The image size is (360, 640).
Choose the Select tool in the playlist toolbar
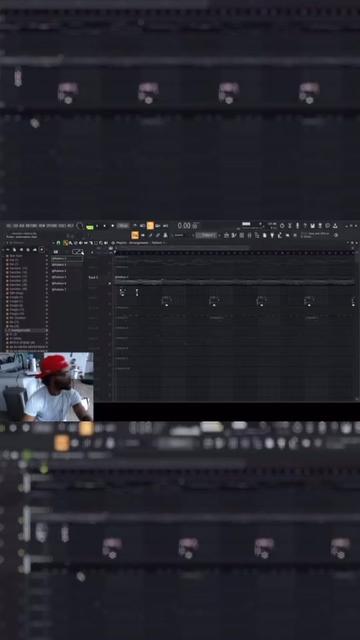(96, 242)
